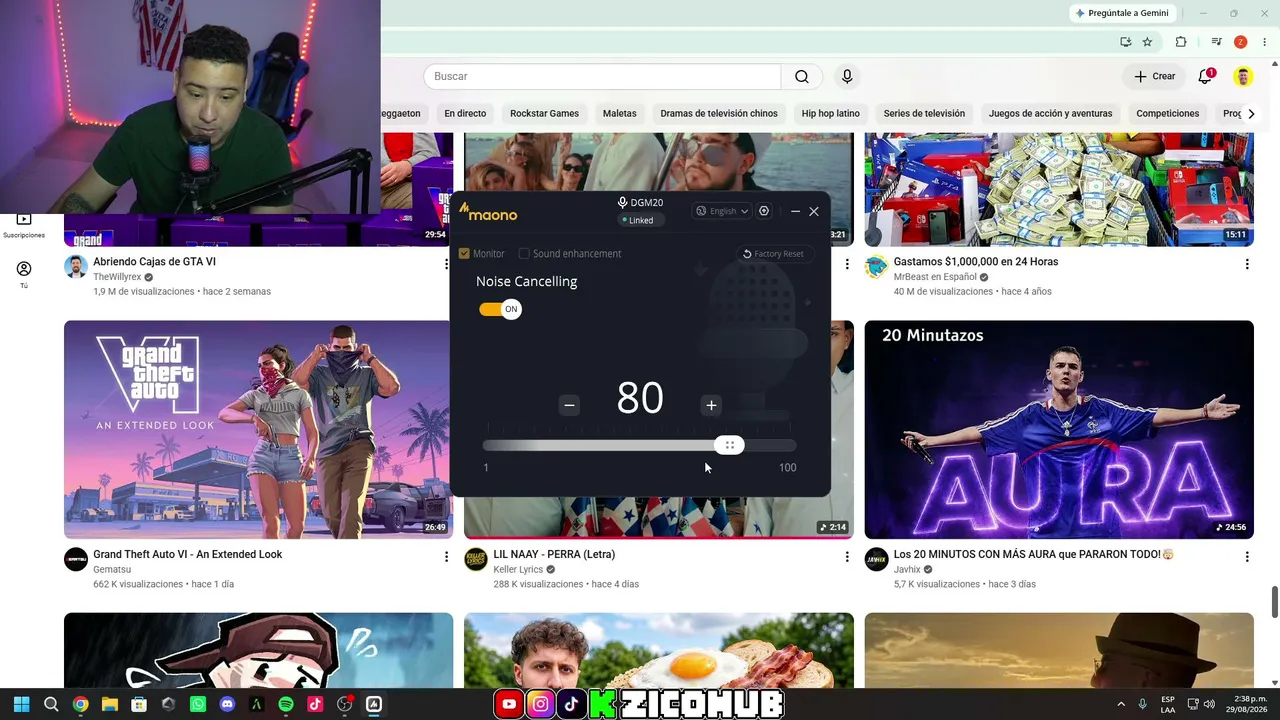Click the YouTube search magnifier button
Screen dimensions: 1280x720
click(802, 77)
